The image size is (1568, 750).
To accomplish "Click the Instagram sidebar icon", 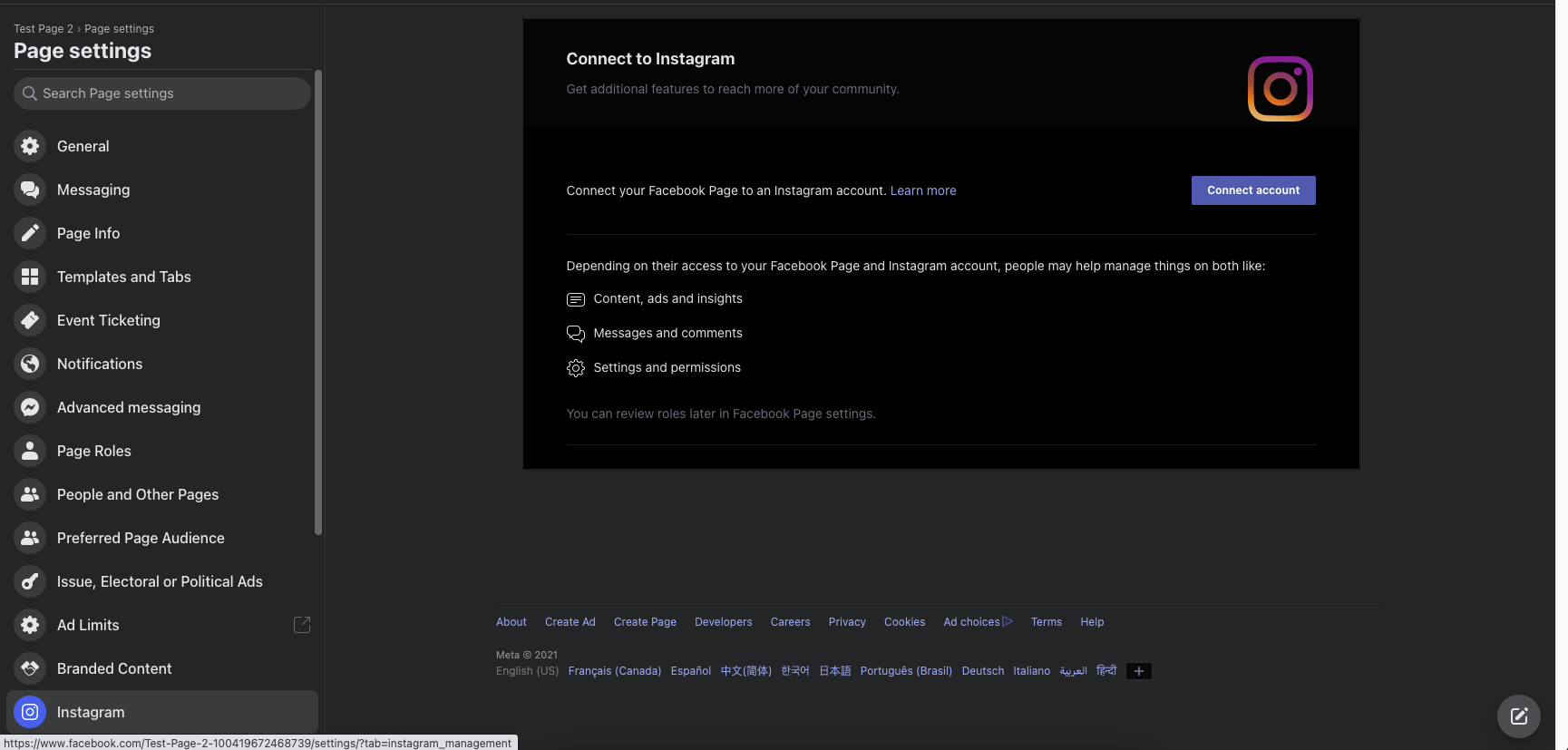I will coord(30,712).
